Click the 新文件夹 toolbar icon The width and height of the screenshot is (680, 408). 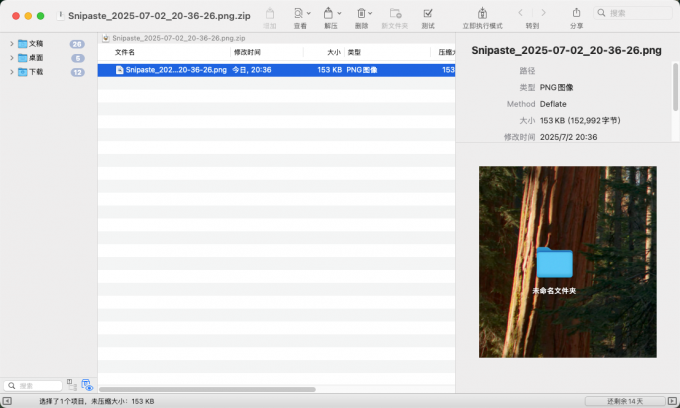point(395,13)
